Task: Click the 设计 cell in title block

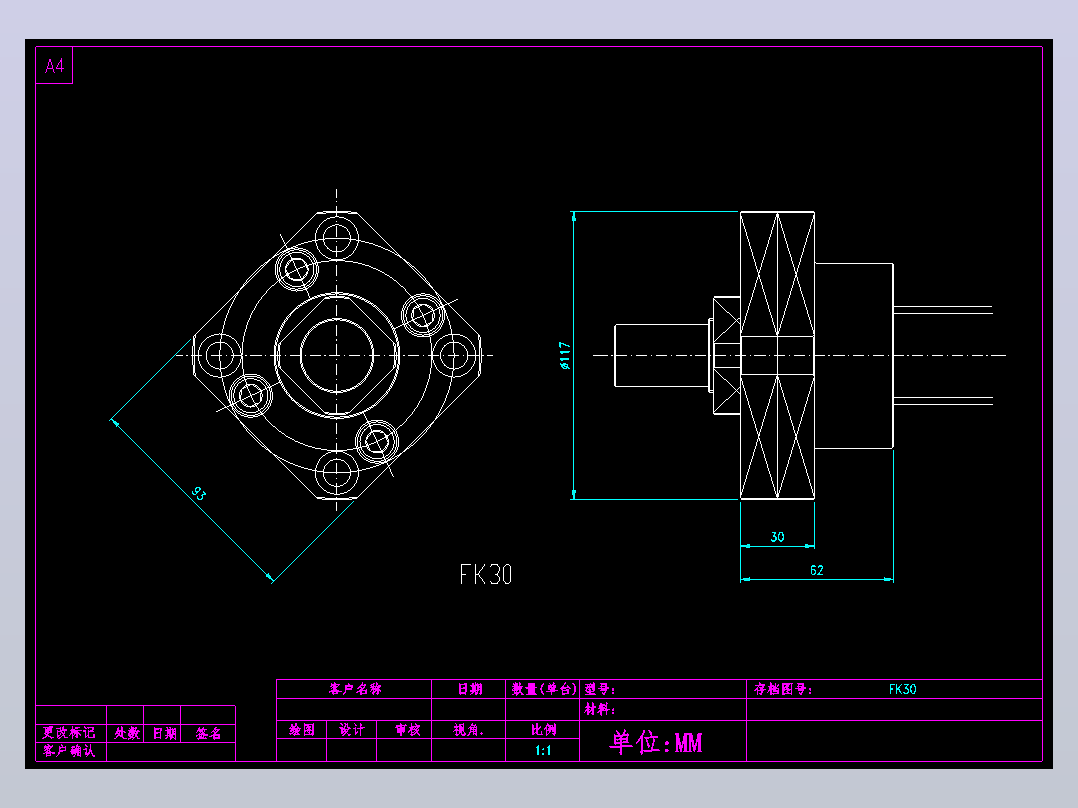Action: 352,730
